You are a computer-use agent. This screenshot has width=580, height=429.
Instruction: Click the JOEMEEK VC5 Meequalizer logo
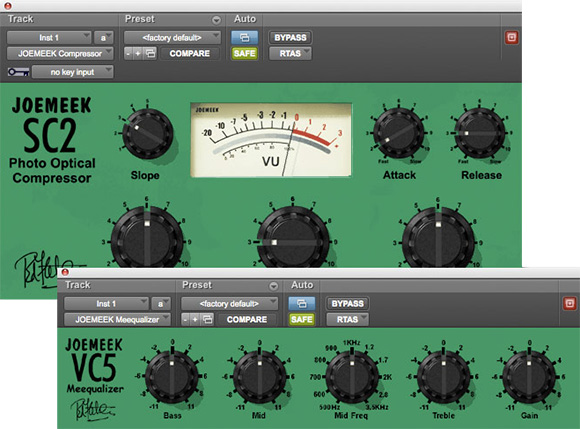94,365
